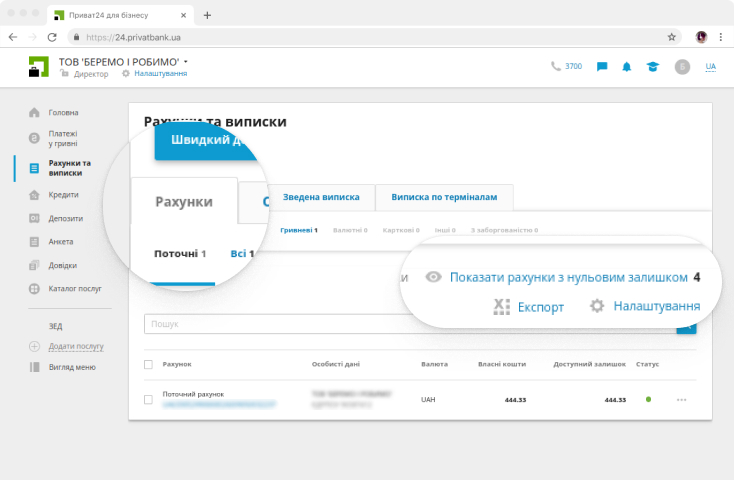Click the Експорт Excel icon
The height and width of the screenshot is (480, 734).
click(x=502, y=306)
